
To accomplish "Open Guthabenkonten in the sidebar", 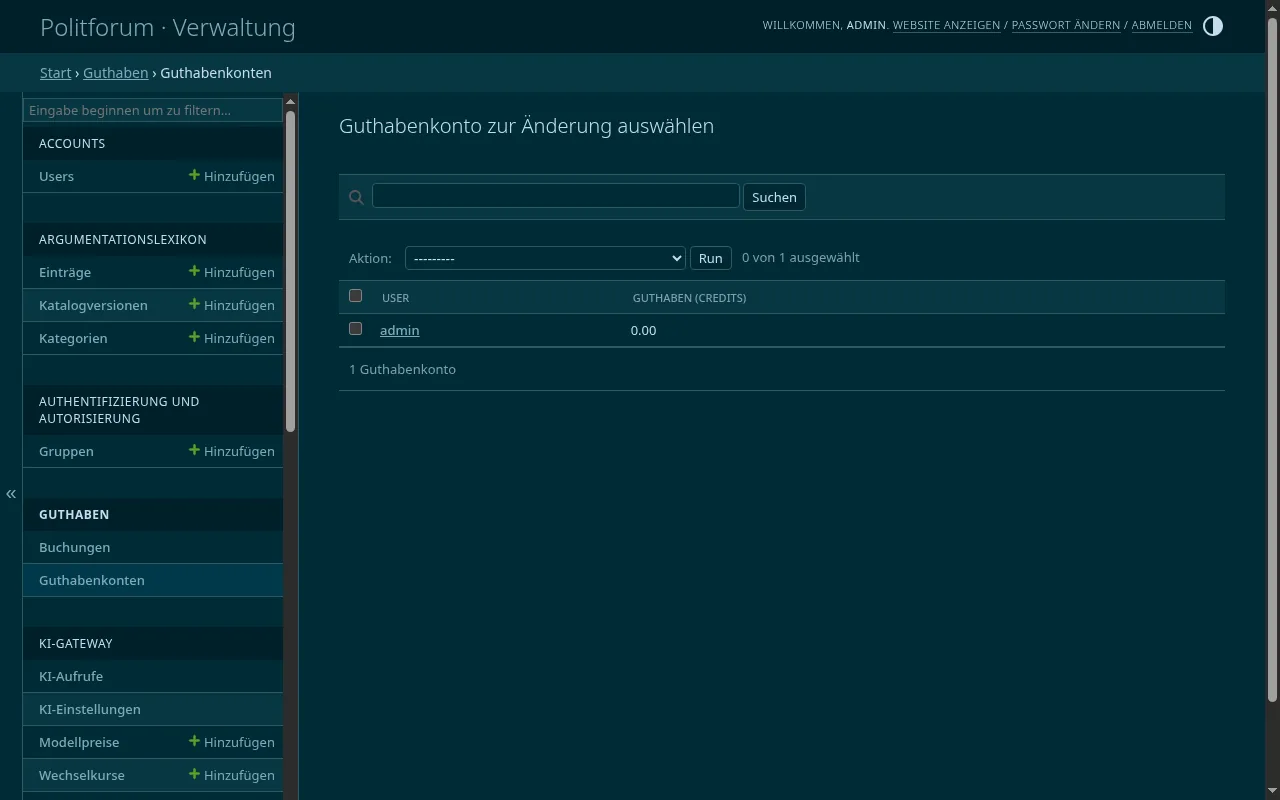I will 92,580.
